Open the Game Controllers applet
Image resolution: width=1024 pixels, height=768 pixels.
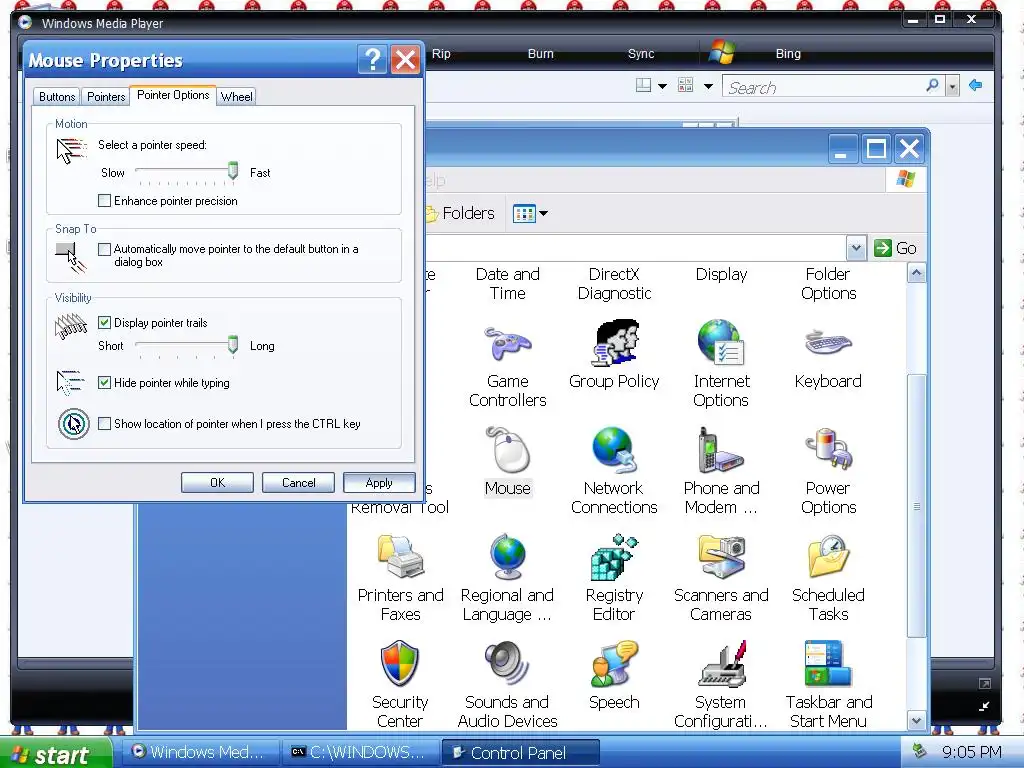(x=507, y=345)
